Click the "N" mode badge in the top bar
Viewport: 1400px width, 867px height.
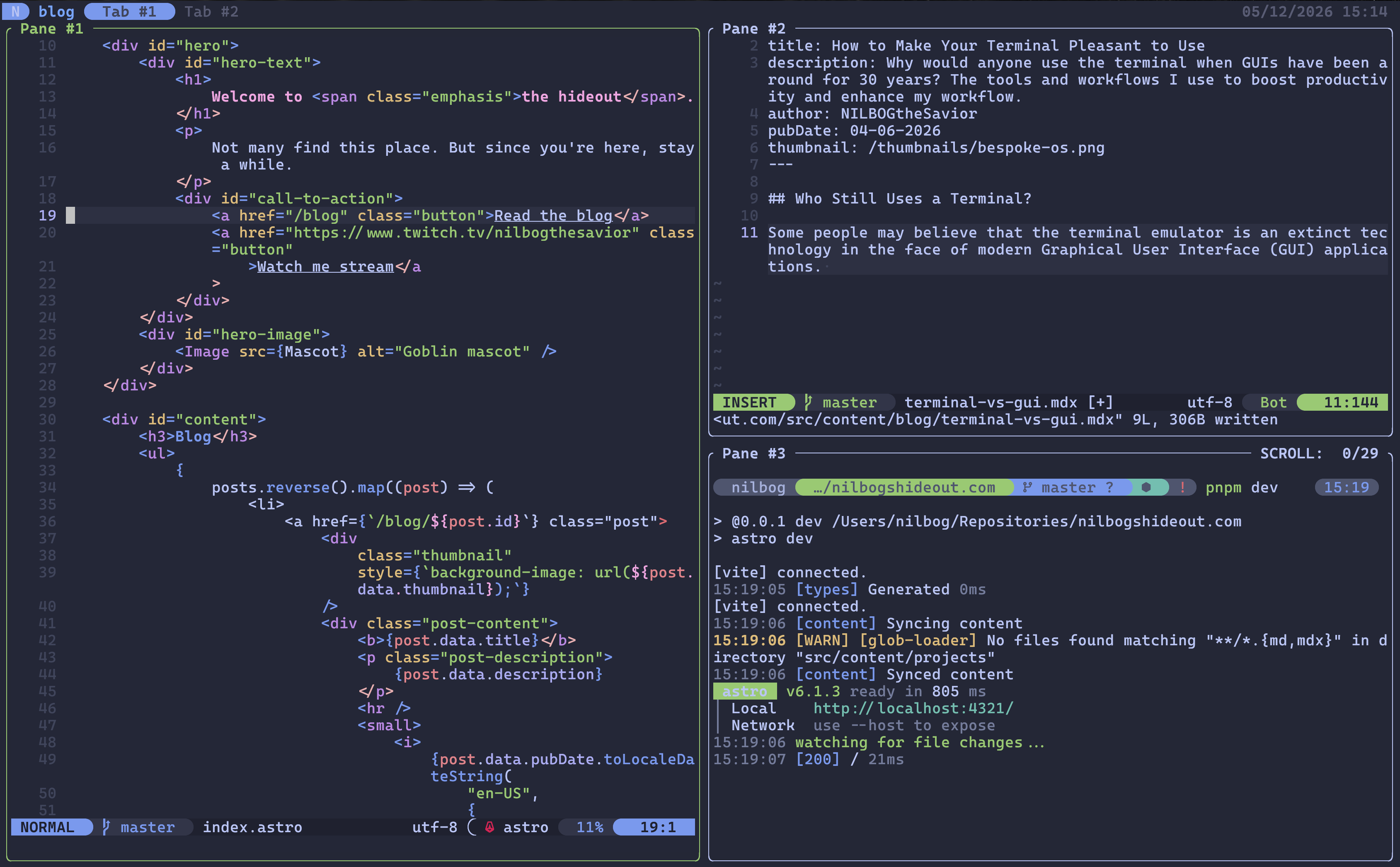(15, 12)
